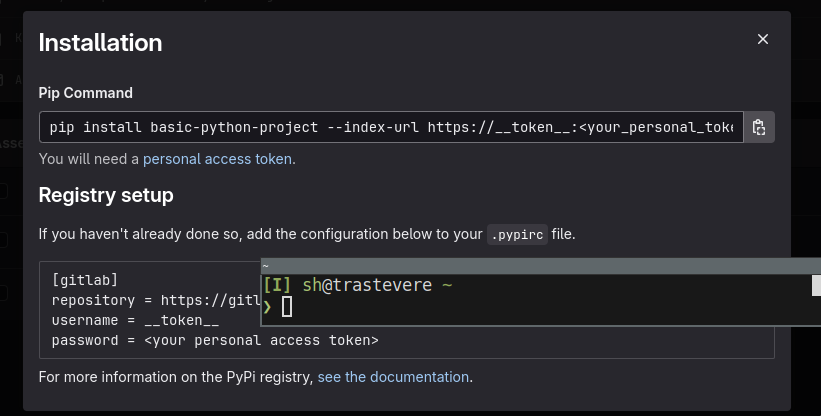This screenshot has height=416, width=821.
Task: Close the Installation dialog
Action: tap(763, 40)
